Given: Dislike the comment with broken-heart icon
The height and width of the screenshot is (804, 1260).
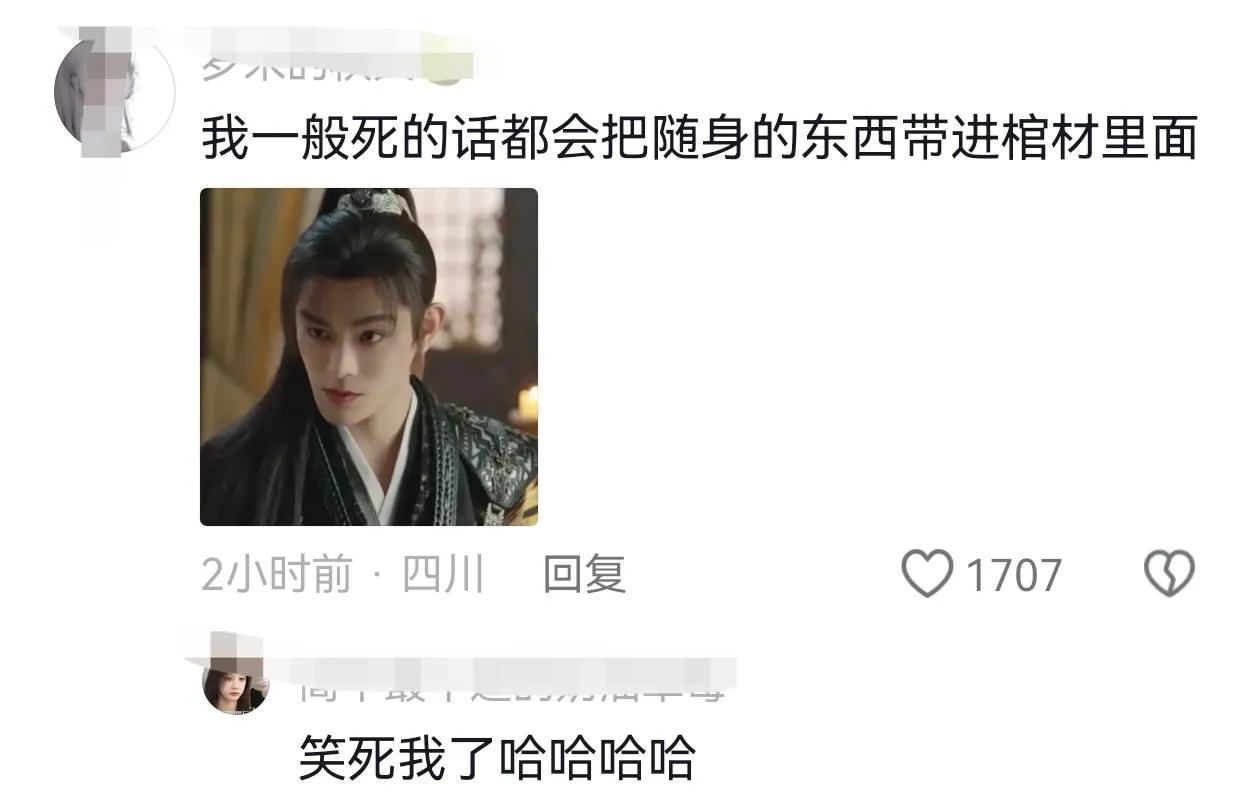Looking at the screenshot, I should tap(1168, 575).
